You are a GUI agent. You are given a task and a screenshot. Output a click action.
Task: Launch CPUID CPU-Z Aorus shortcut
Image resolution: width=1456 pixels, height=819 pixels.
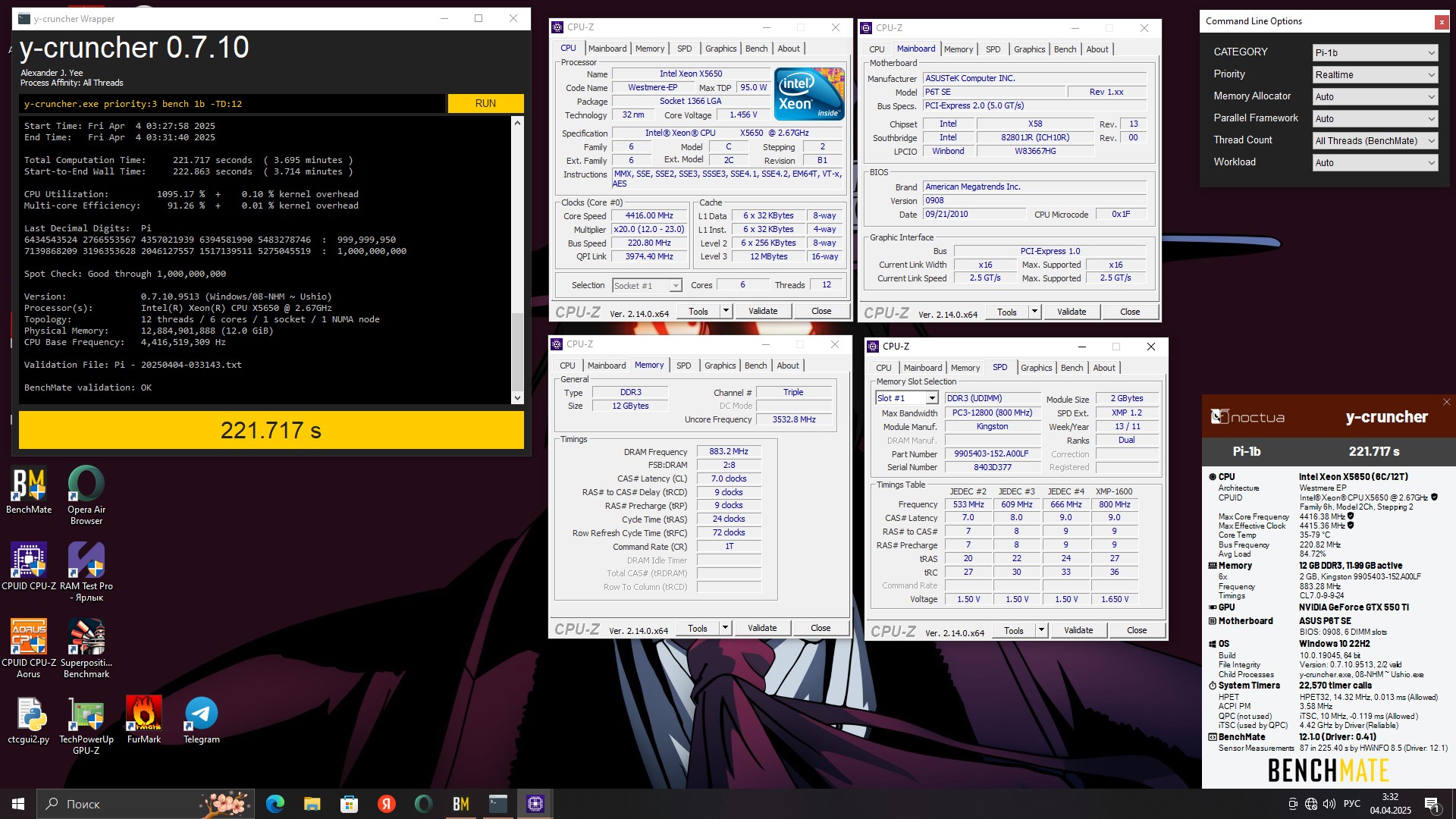[29, 648]
